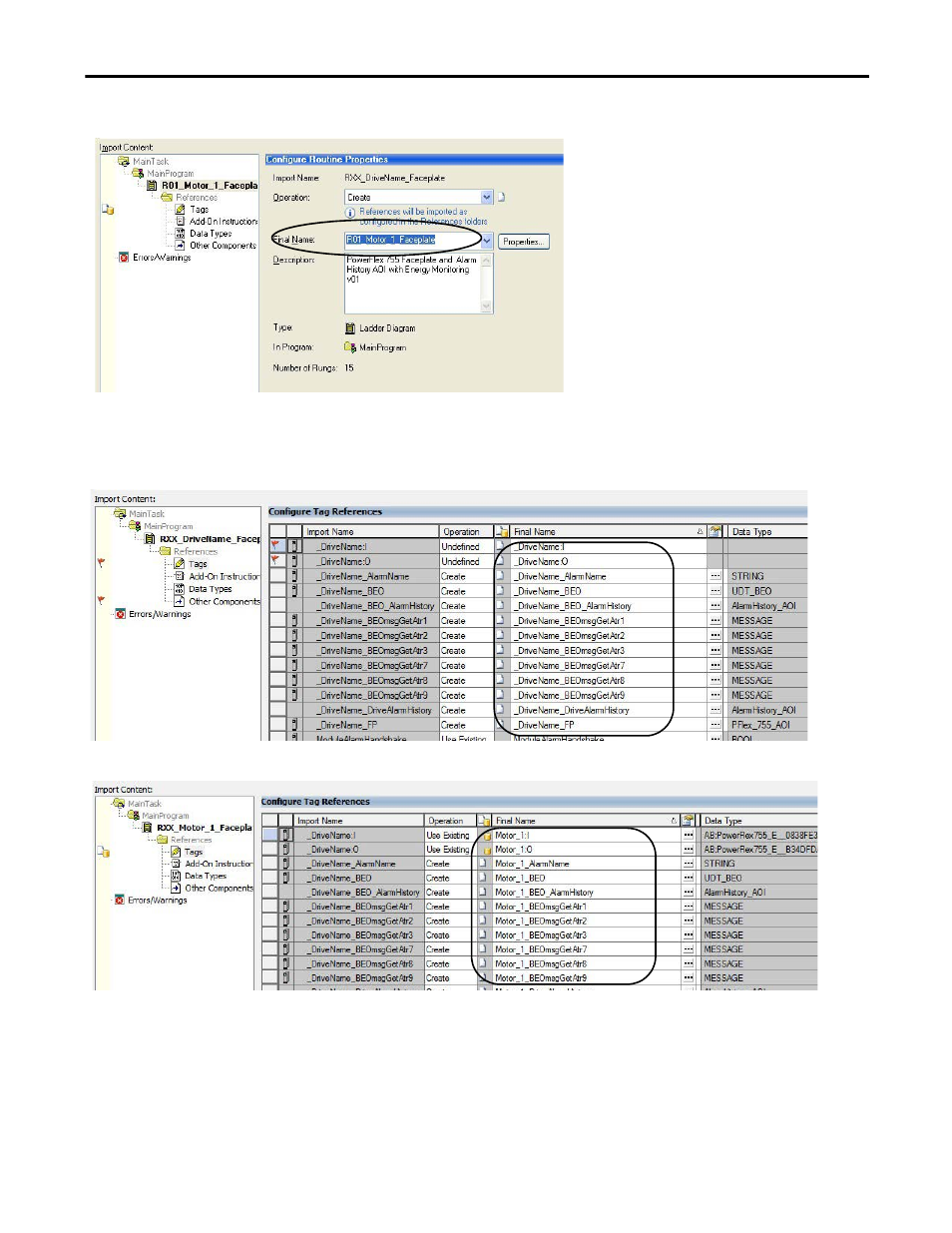
Task: Click Use Existing operation cell for _DriveName:O
Action: pyautogui.click(x=450, y=850)
